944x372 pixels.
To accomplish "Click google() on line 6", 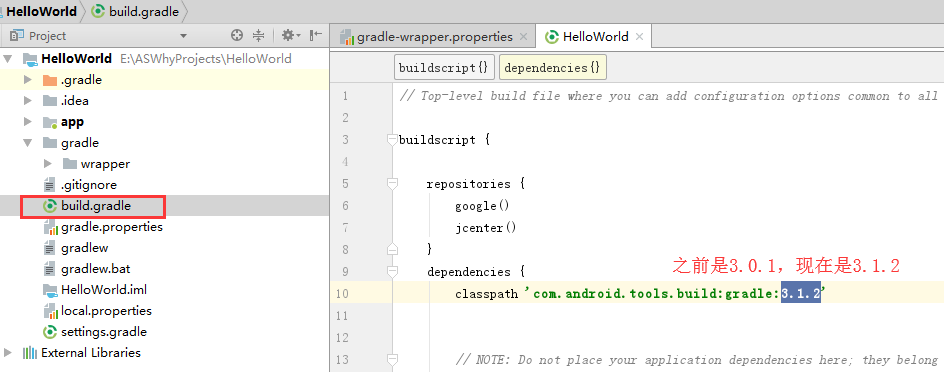I will (482, 206).
